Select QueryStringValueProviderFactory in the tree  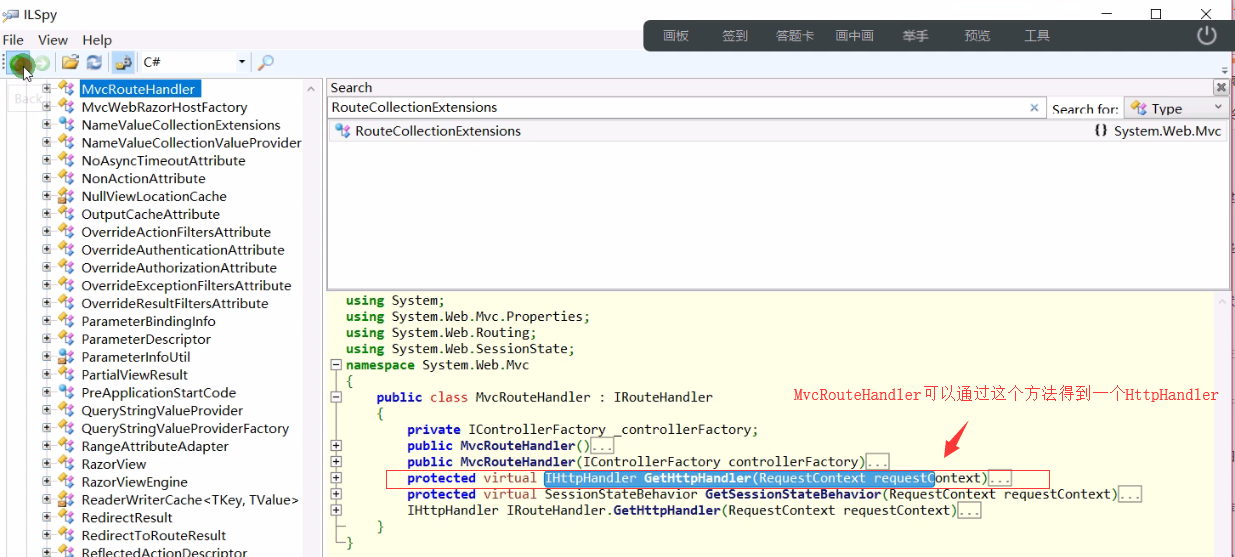pos(185,428)
